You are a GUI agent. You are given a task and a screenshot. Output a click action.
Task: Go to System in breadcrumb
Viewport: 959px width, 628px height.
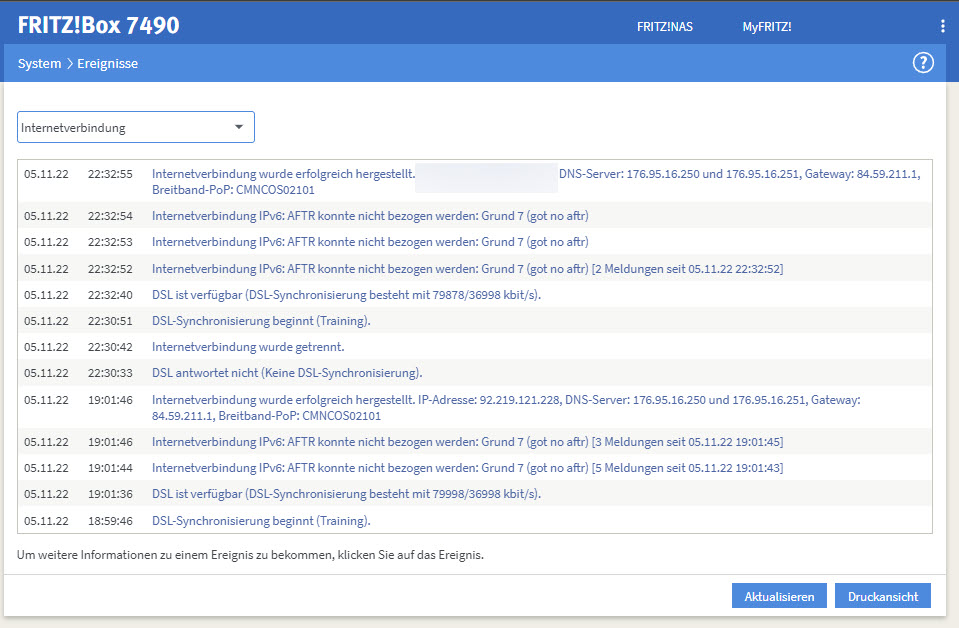(39, 64)
